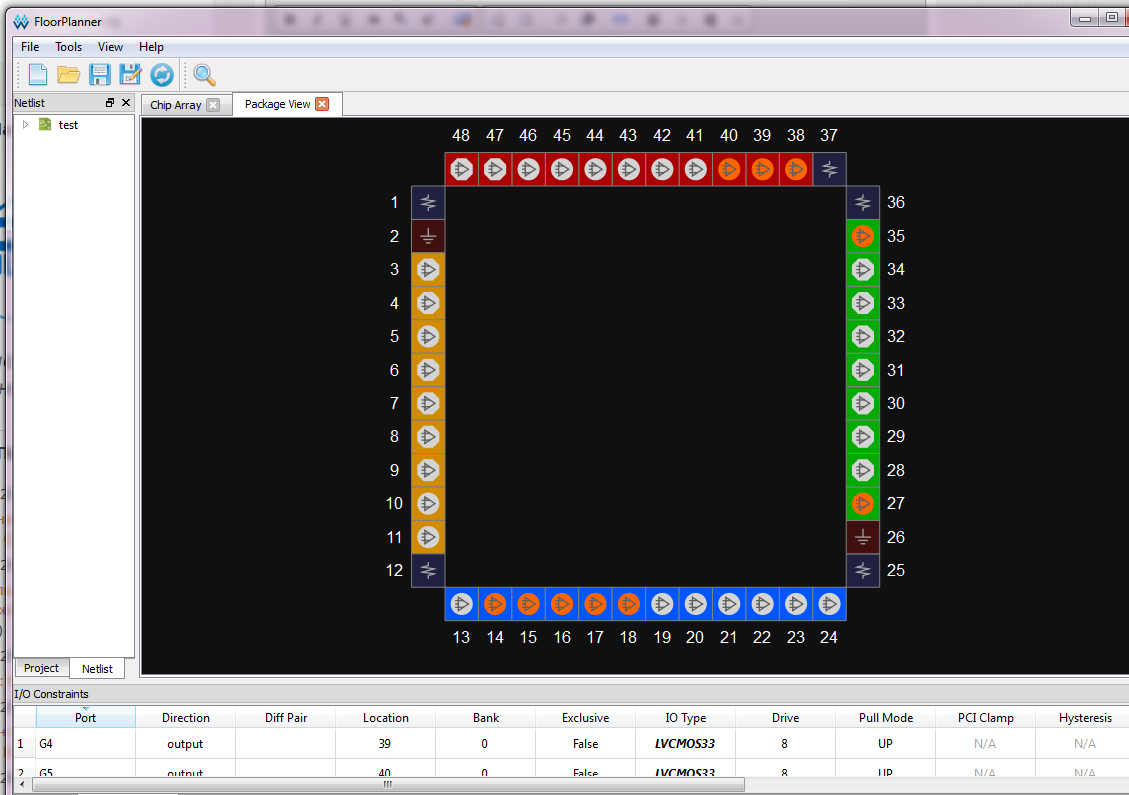
Task: Click the magnifier search toolbar icon
Action: click(x=204, y=74)
